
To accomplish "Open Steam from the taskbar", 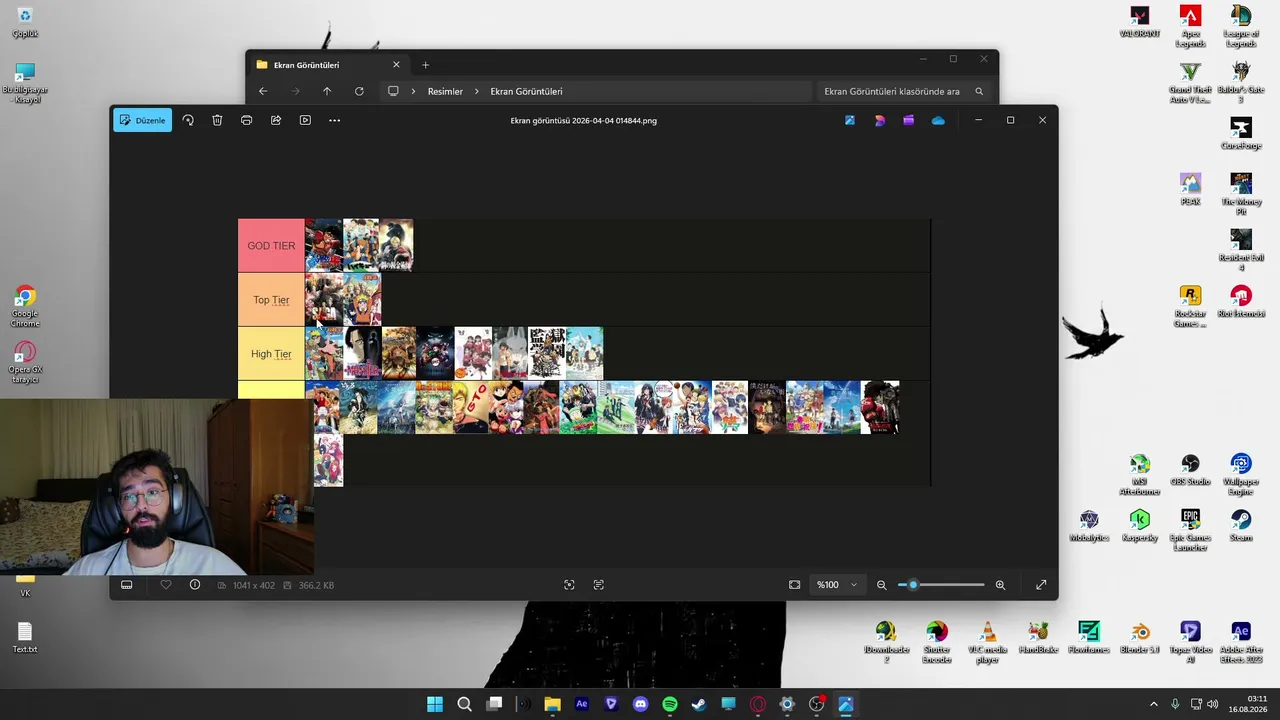I will point(699,704).
